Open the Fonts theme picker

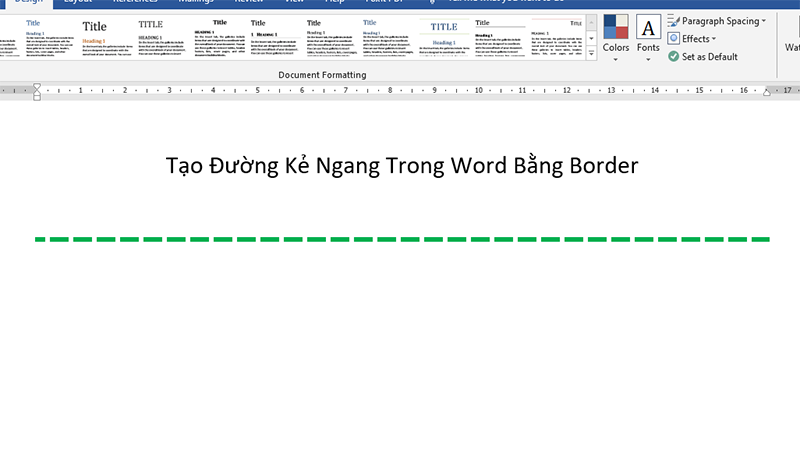648,33
